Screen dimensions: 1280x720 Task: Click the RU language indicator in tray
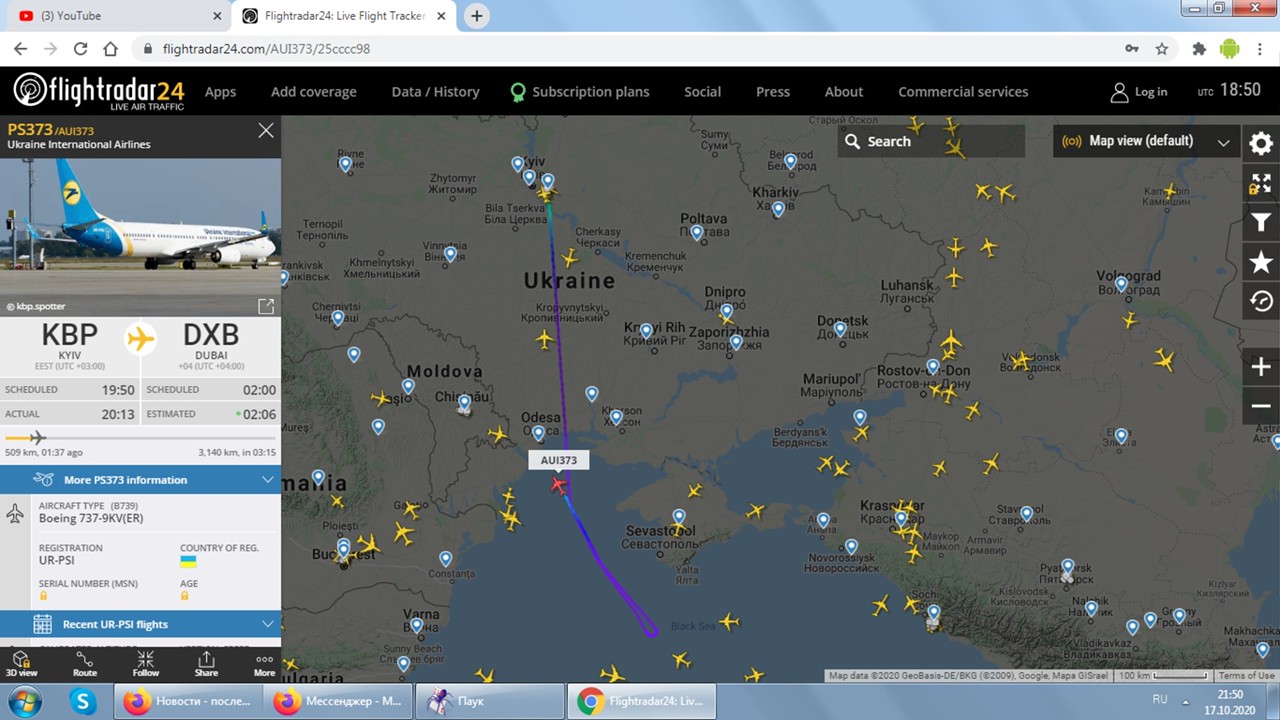click(1160, 699)
